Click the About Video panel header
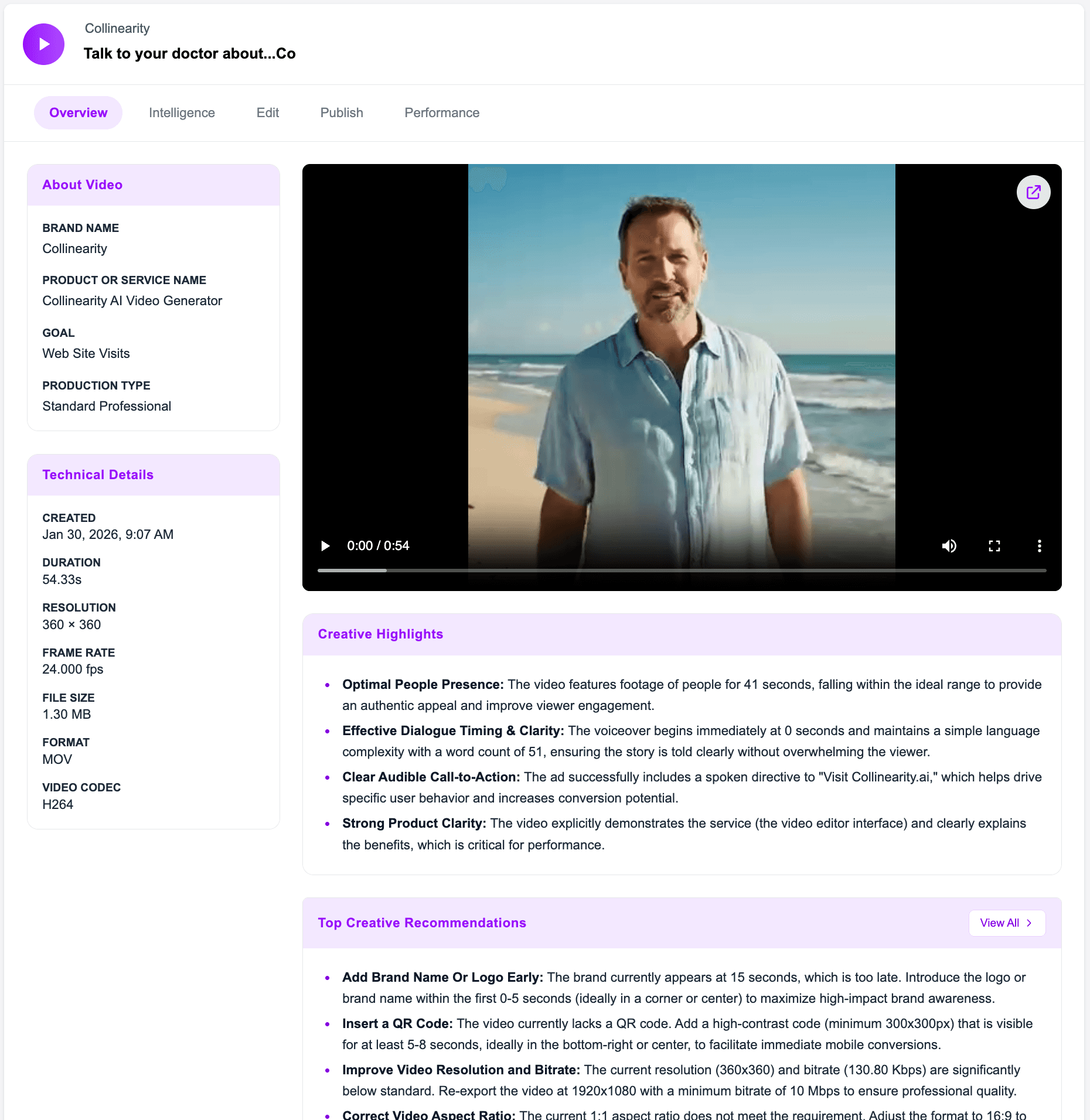Image resolution: width=1090 pixels, height=1120 pixels. click(x=154, y=185)
